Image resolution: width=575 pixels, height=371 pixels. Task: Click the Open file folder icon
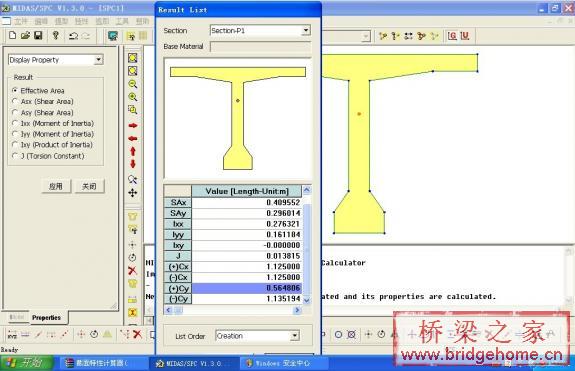(25, 35)
